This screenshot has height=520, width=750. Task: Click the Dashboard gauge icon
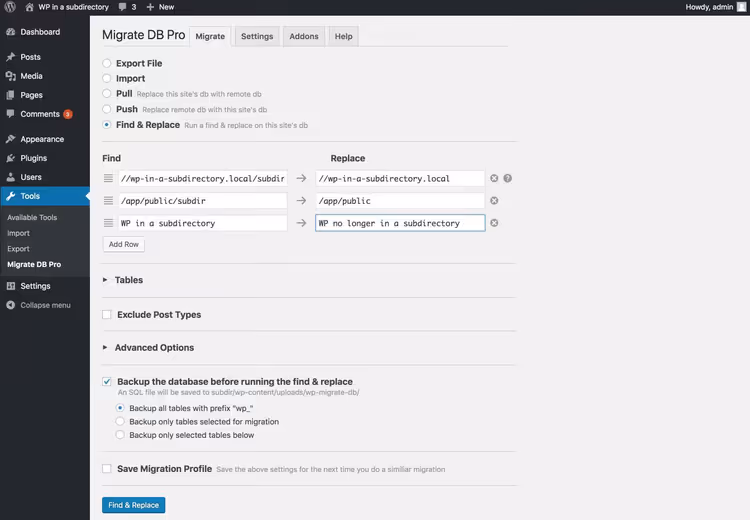(11, 32)
